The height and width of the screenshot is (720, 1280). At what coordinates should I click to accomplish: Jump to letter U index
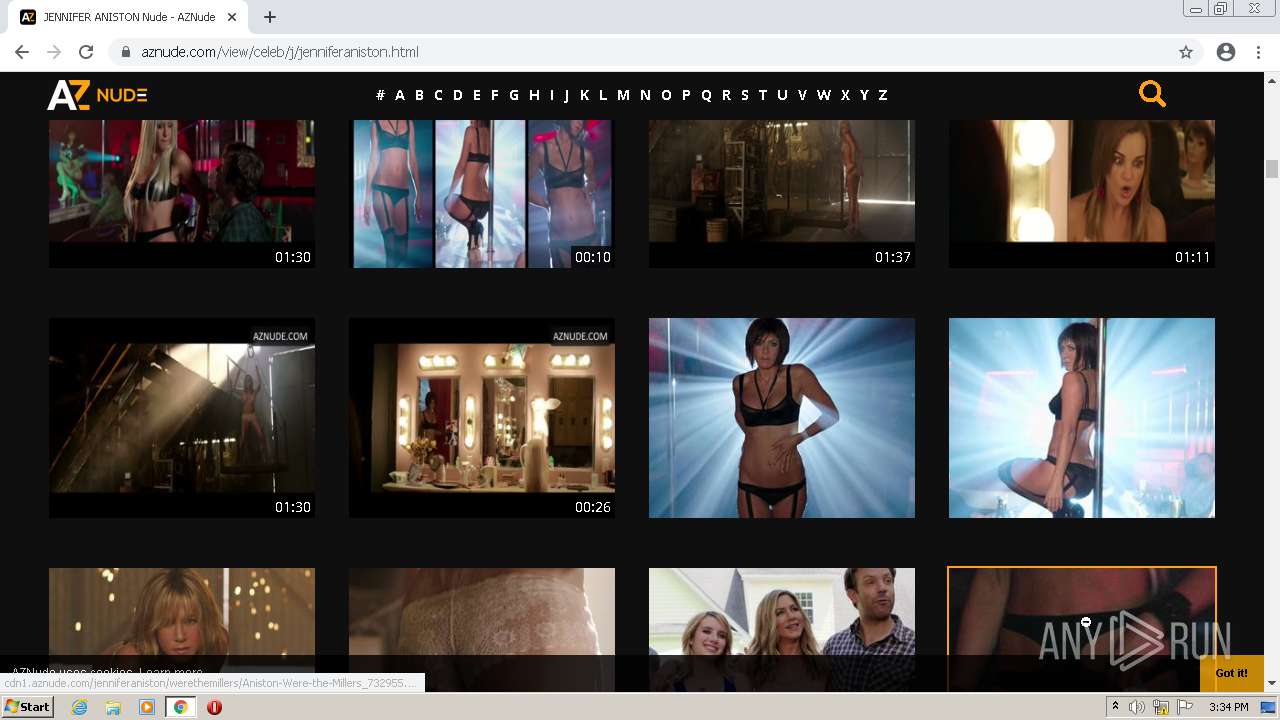coord(782,95)
